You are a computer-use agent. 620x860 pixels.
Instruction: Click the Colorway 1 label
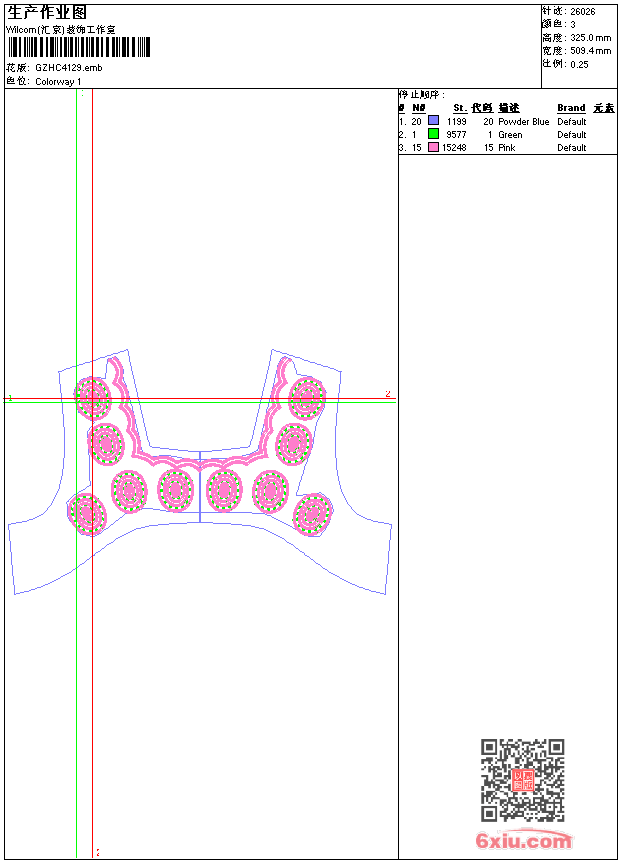(x=58, y=81)
